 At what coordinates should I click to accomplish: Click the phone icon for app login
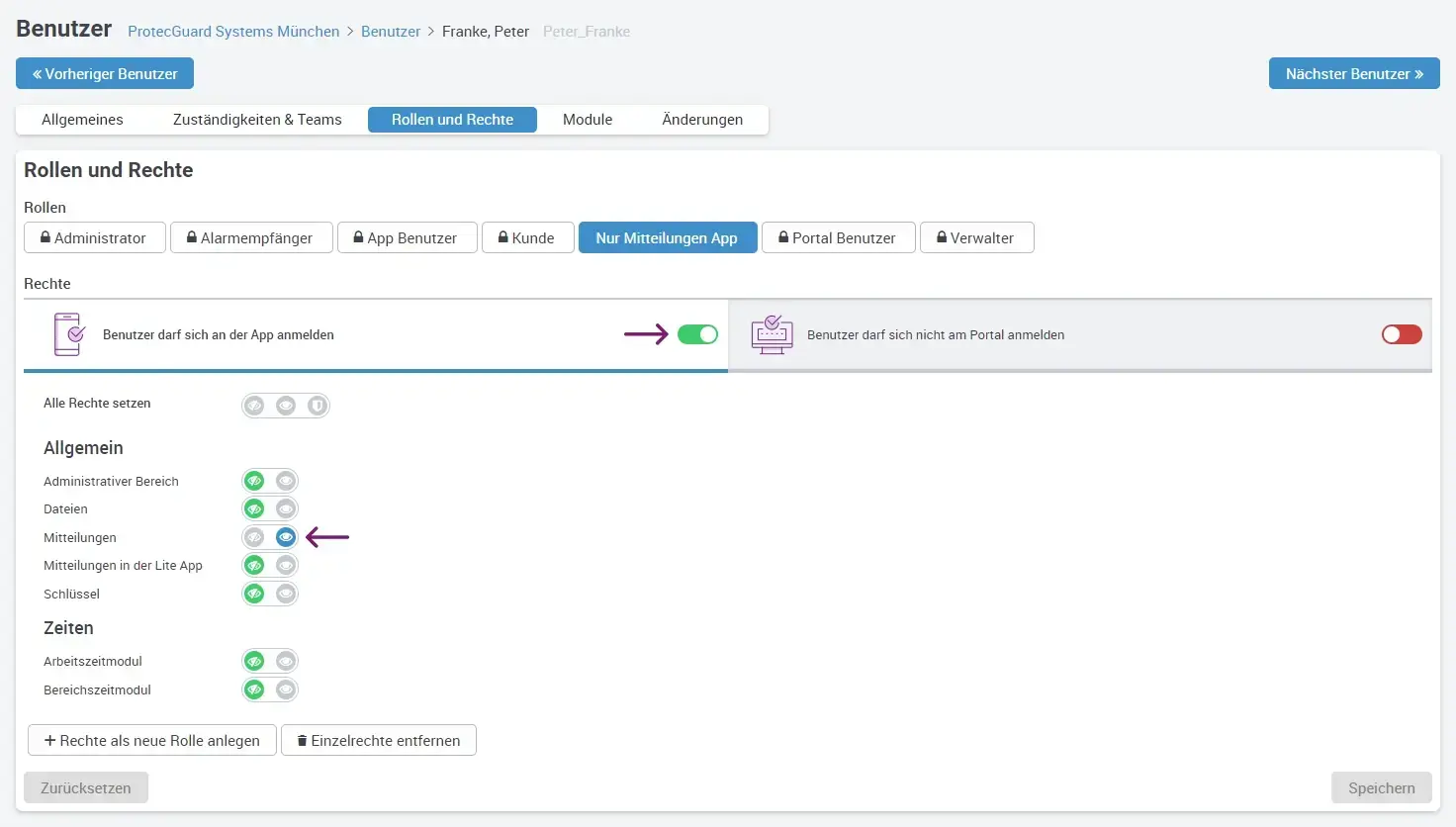(68, 334)
